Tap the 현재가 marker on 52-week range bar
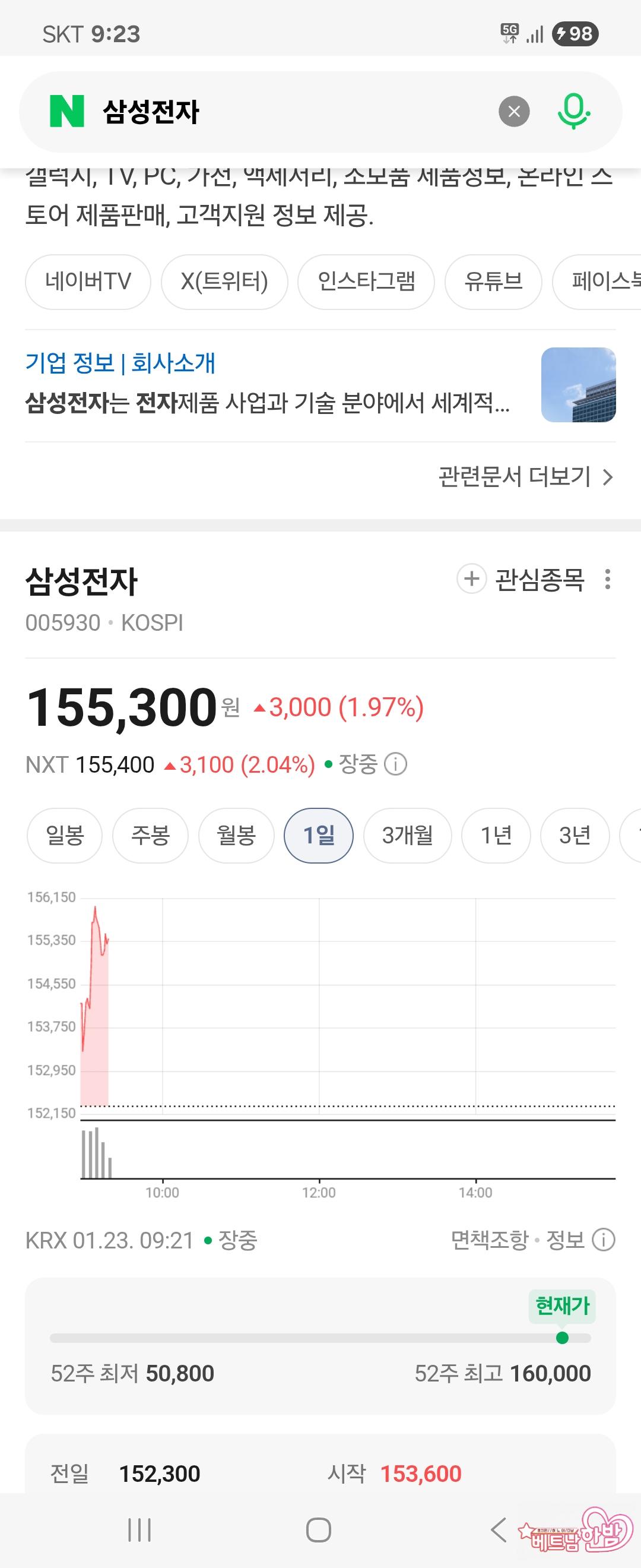 [x=563, y=1338]
